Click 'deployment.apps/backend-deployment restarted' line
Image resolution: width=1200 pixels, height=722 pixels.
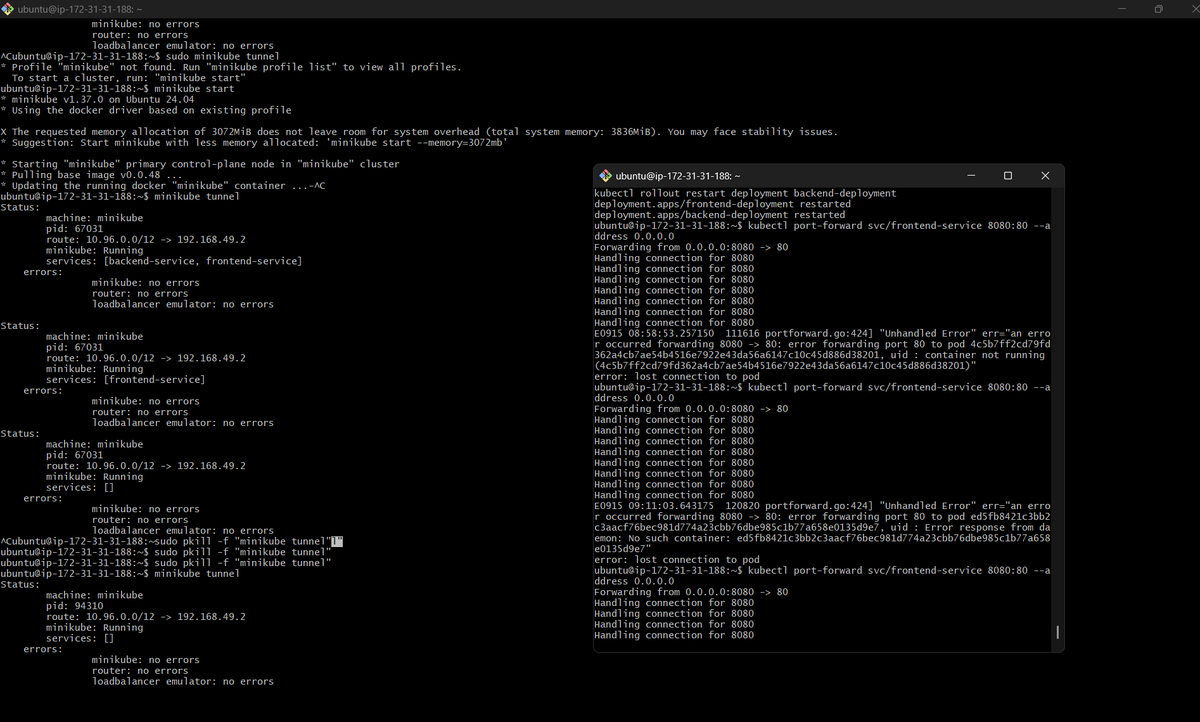point(719,215)
